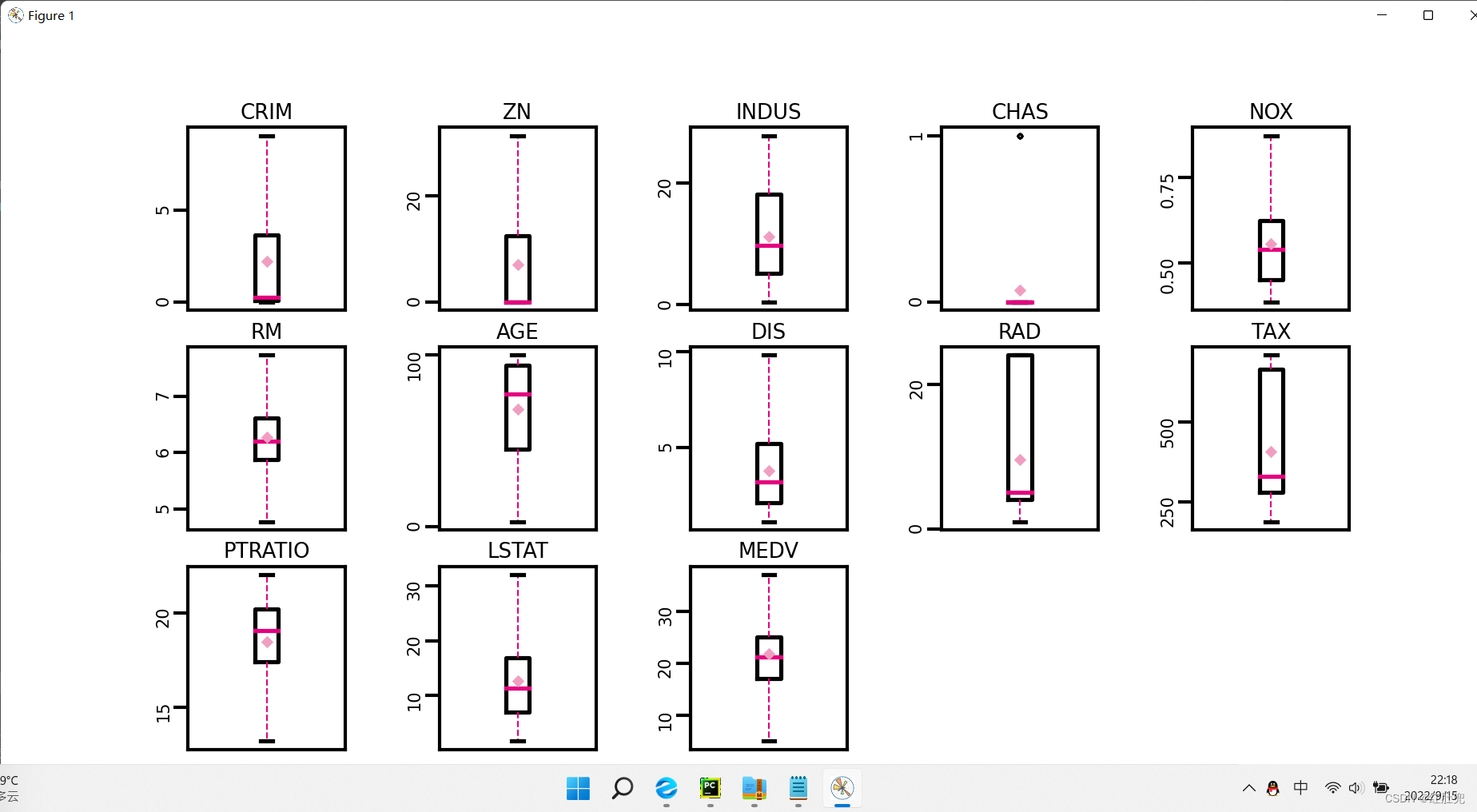Maximize the Figure 1 window
Image resolution: width=1477 pixels, height=812 pixels.
point(1428,15)
